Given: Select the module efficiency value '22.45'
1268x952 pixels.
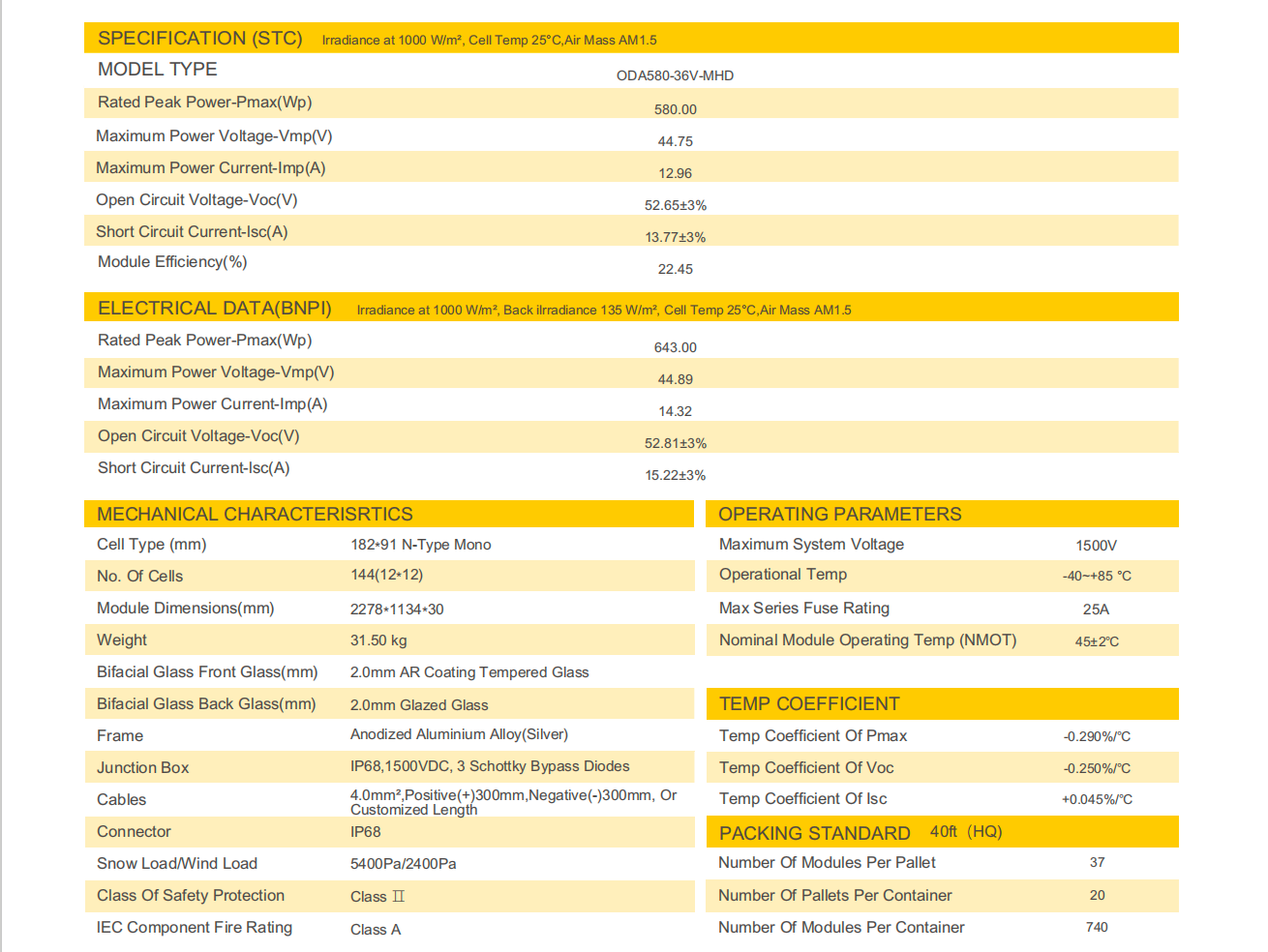Looking at the screenshot, I should tap(676, 269).
